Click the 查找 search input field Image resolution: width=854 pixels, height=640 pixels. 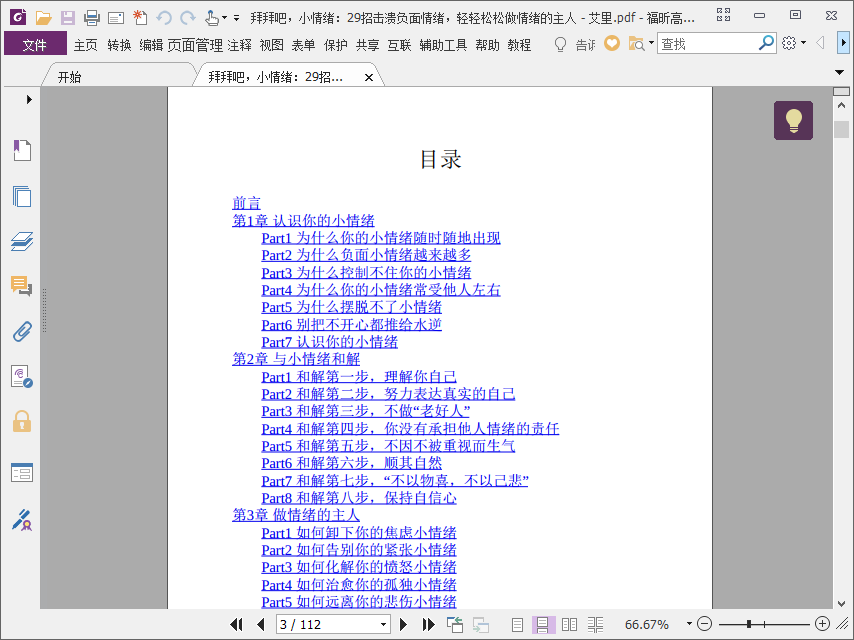coord(707,44)
